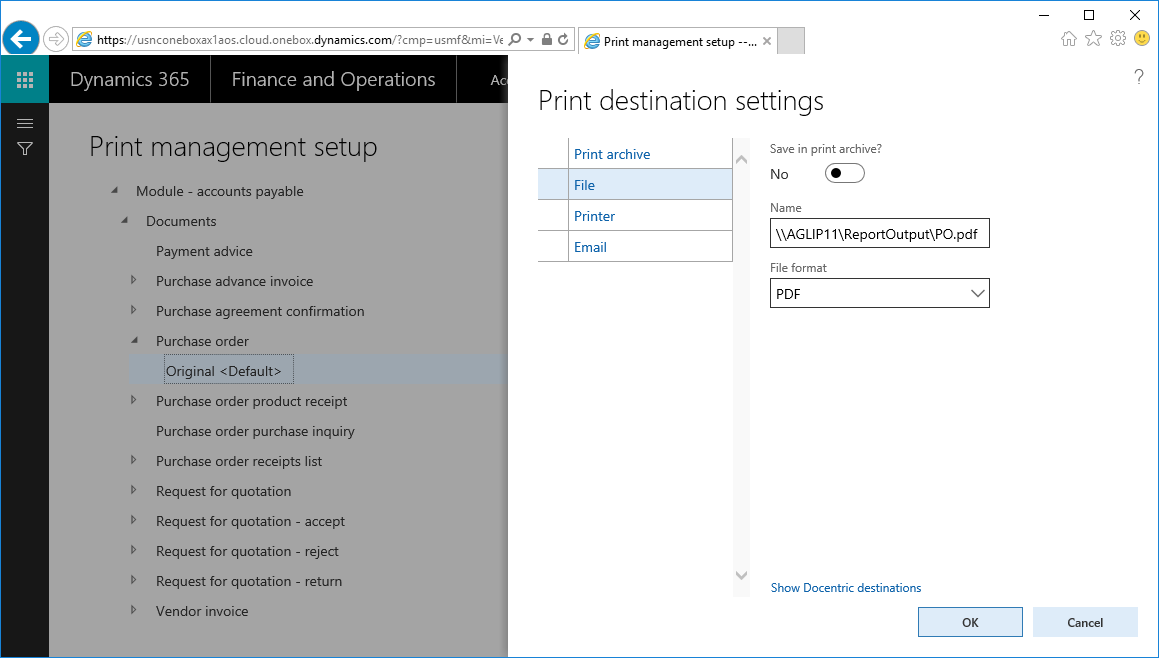
Task: Click destination list scroll up arrow
Action: [x=741, y=160]
